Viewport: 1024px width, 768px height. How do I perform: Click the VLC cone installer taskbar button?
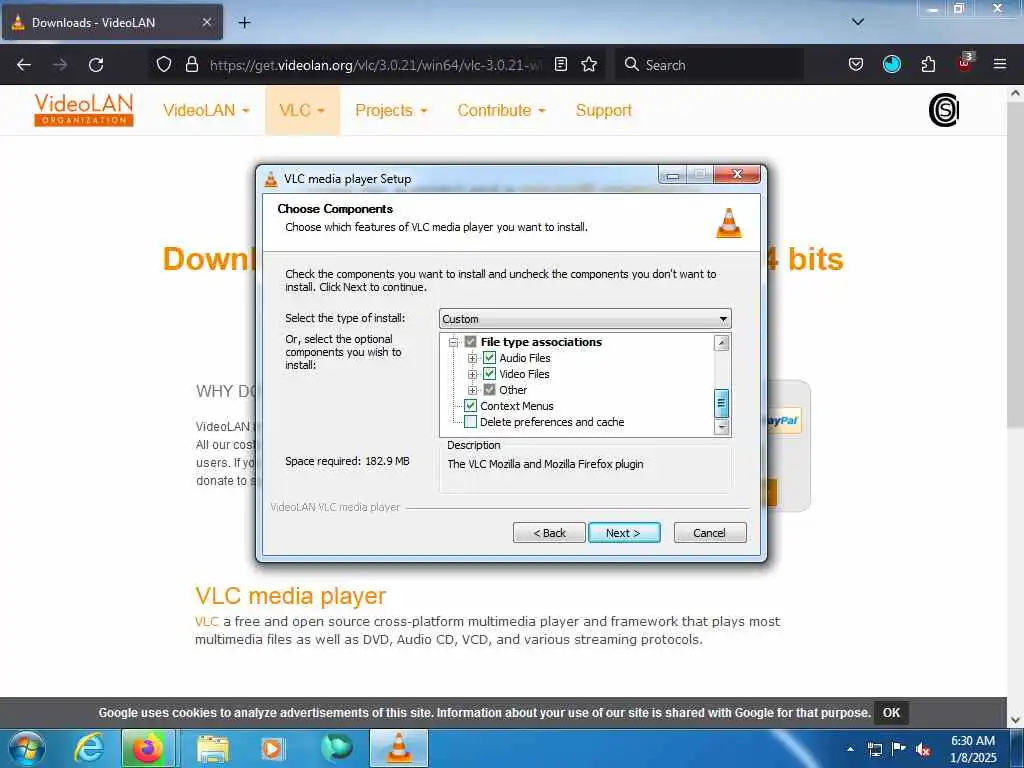click(399, 748)
